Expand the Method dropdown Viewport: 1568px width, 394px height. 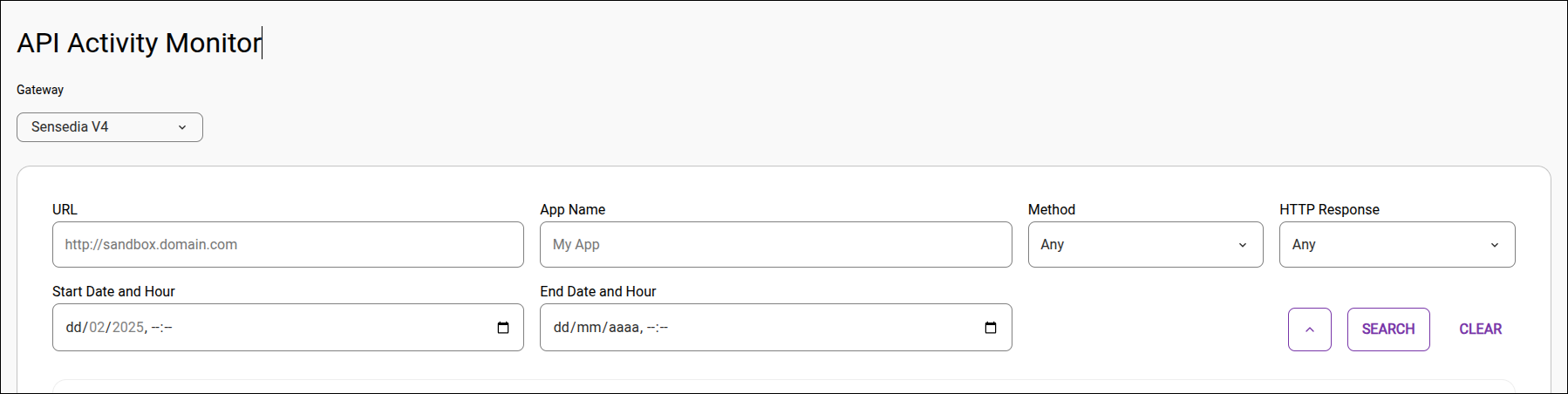click(x=1145, y=245)
